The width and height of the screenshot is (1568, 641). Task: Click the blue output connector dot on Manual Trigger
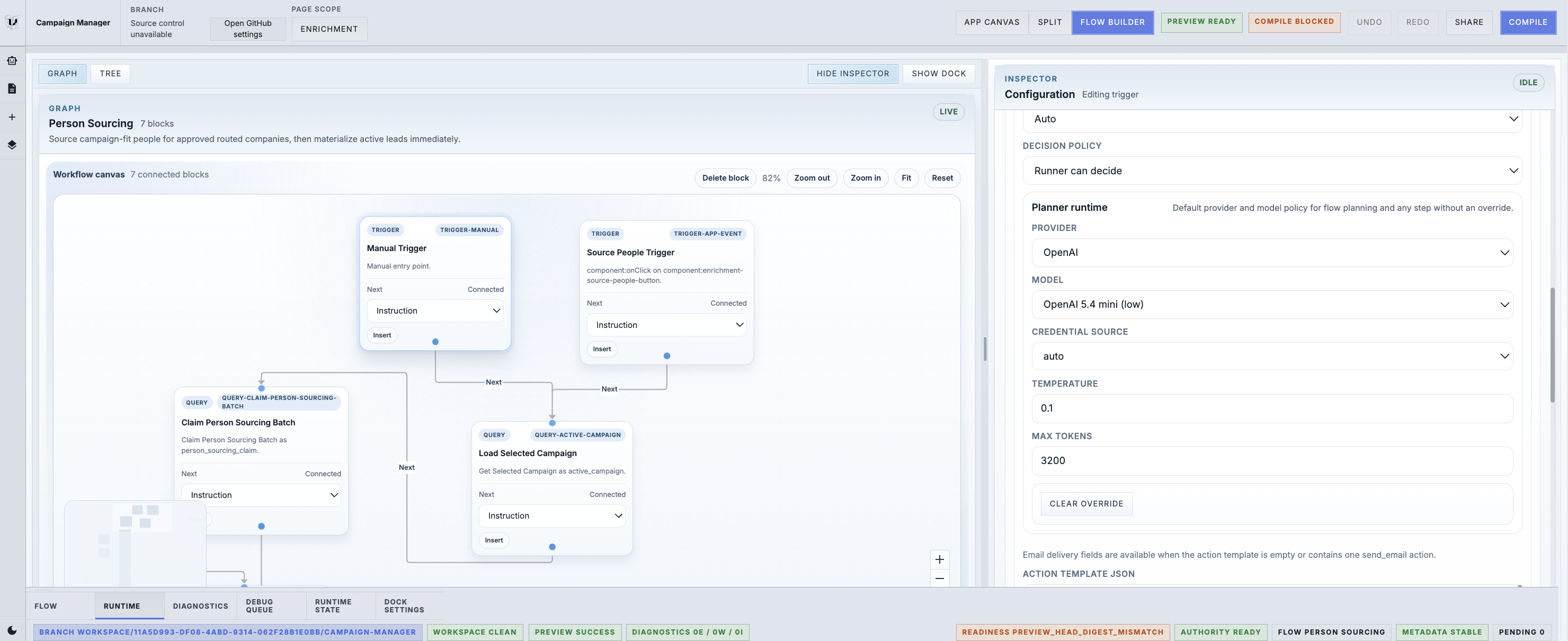[435, 342]
